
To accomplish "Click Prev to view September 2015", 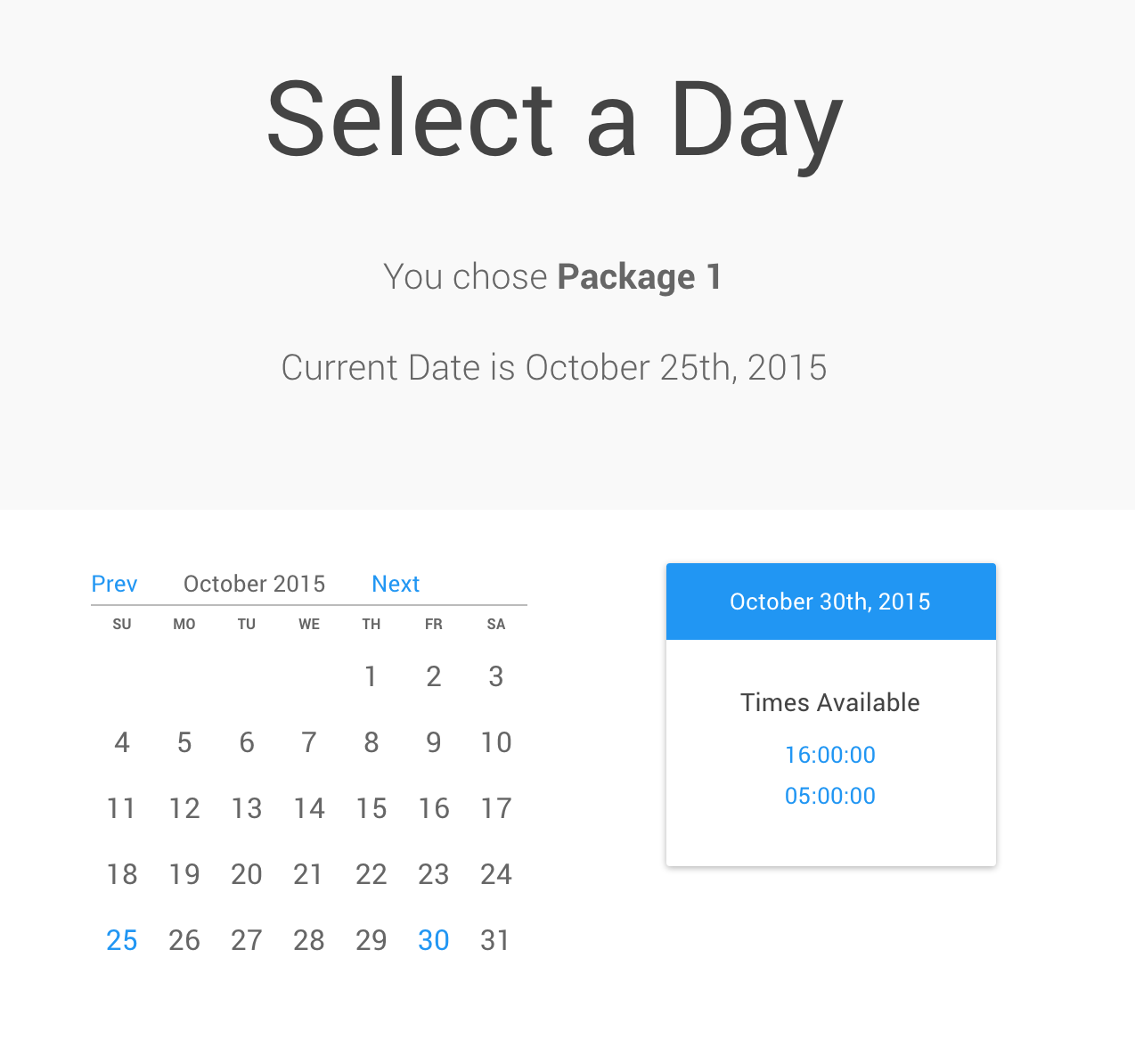I will (x=114, y=584).
